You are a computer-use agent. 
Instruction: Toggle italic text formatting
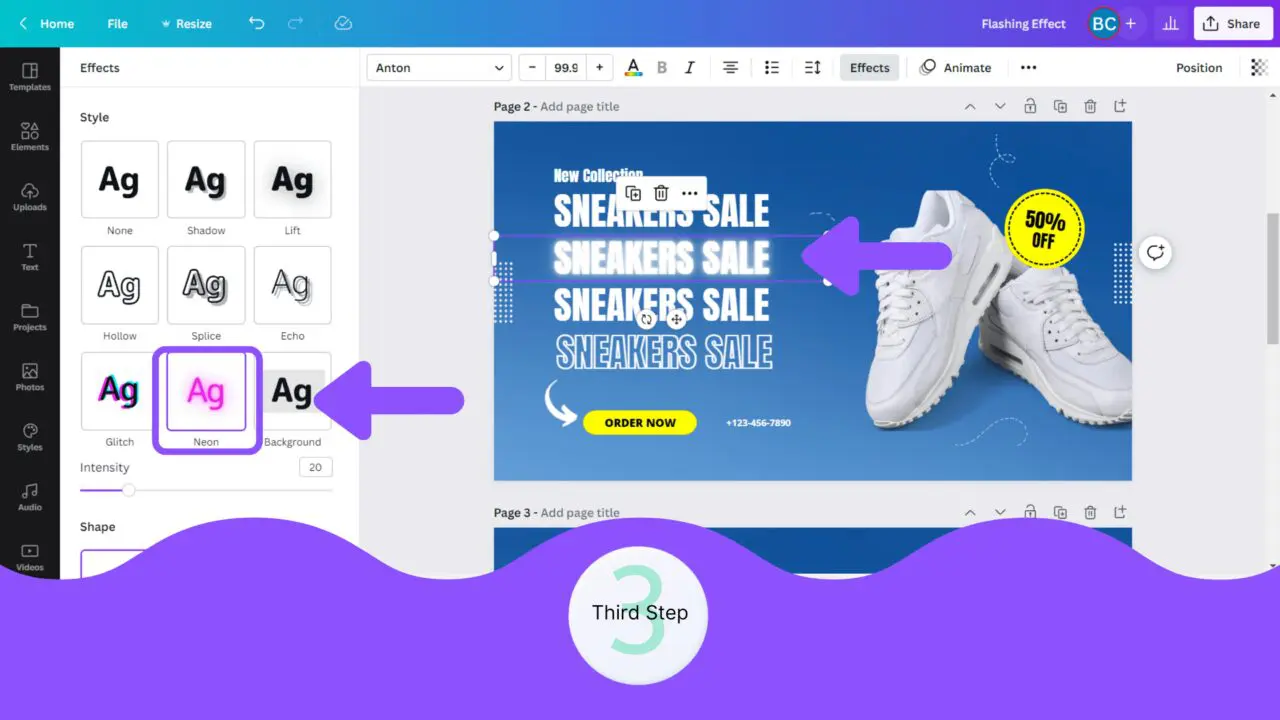[689, 68]
